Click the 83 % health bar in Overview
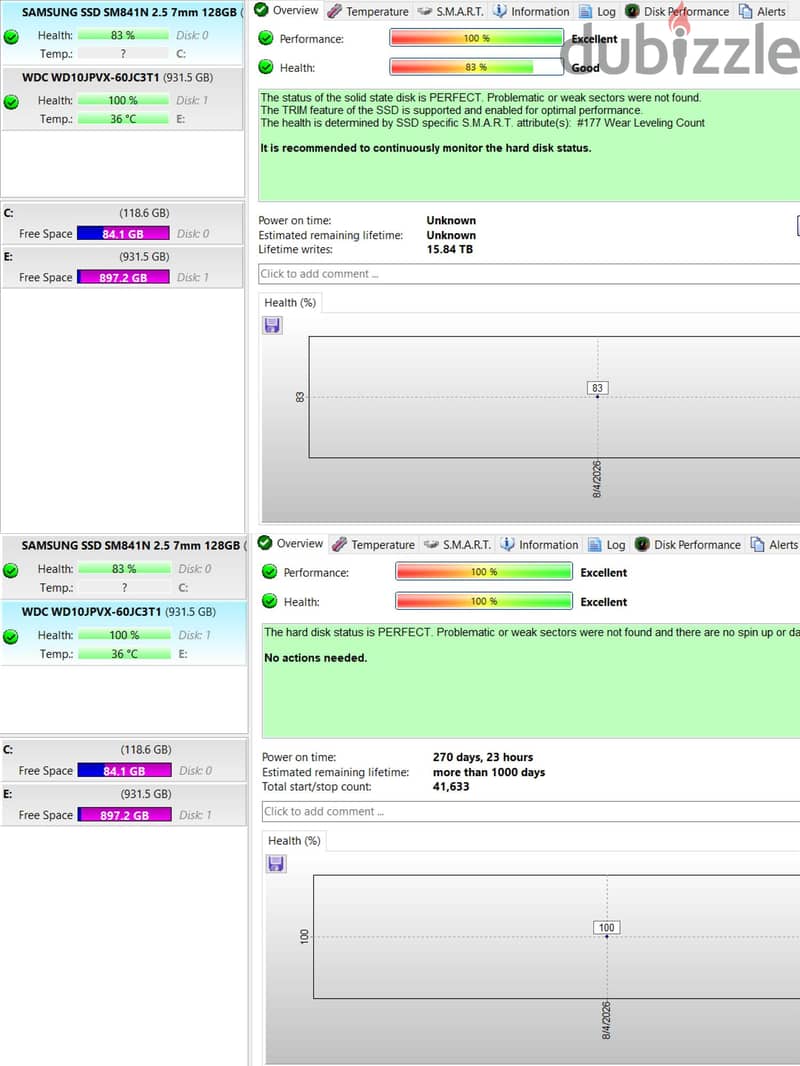Viewport: 800px width, 1066px height. [x=476, y=67]
